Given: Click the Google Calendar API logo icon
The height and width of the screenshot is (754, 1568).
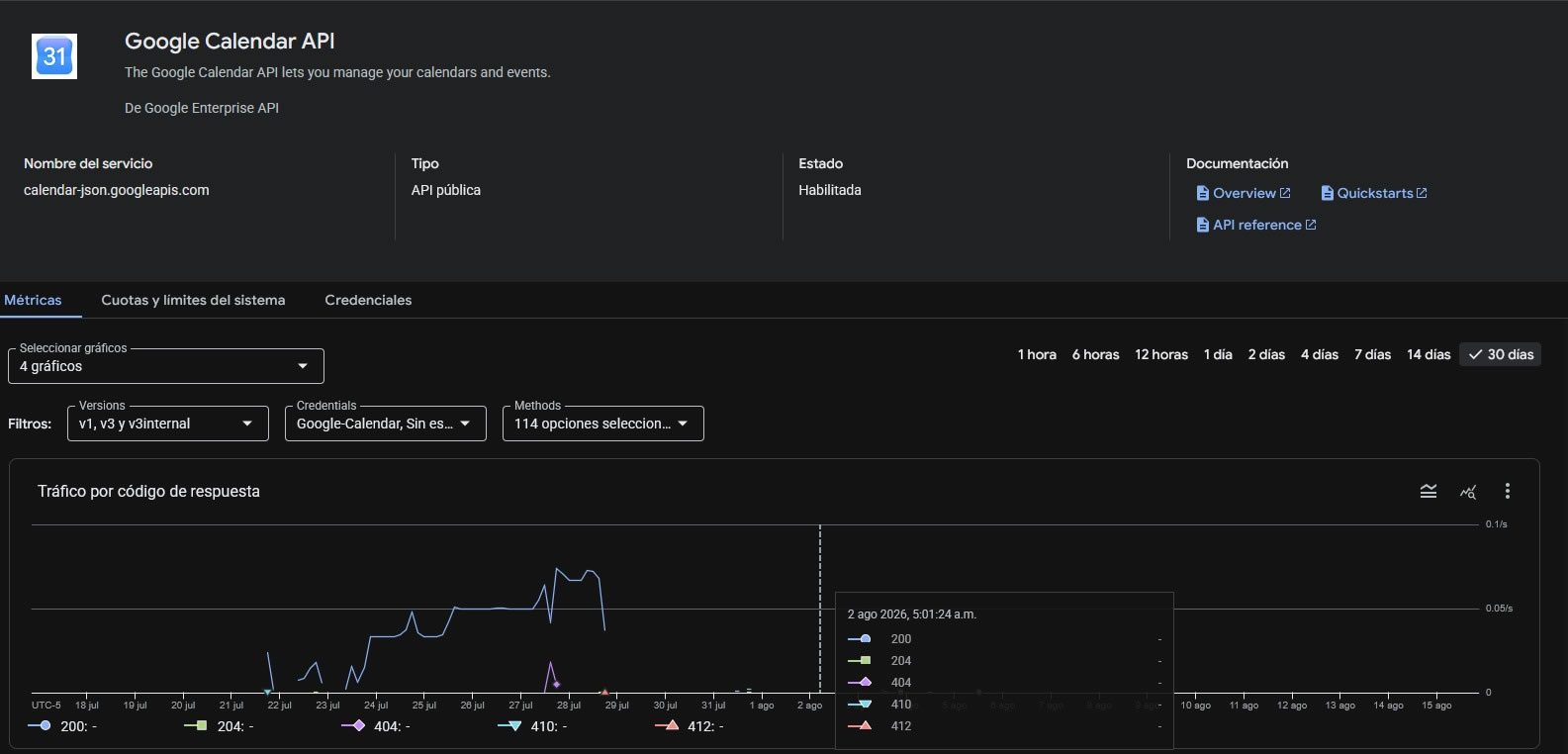Looking at the screenshot, I should [x=54, y=56].
